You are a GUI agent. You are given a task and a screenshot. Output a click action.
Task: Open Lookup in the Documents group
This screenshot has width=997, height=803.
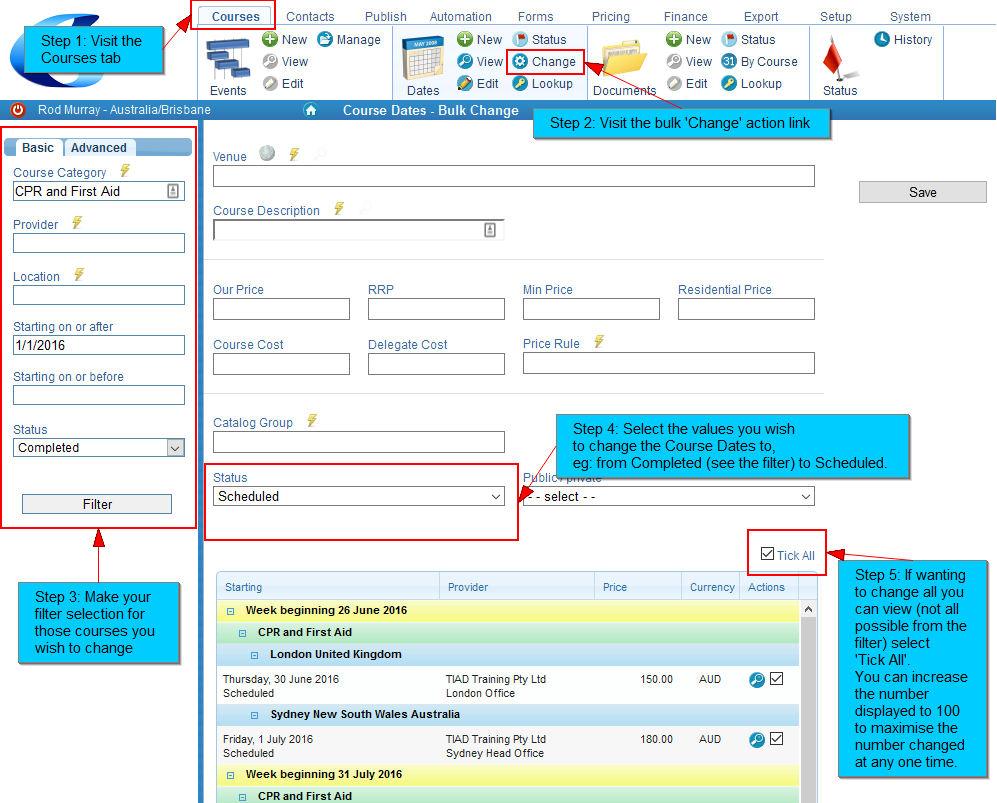coord(752,83)
